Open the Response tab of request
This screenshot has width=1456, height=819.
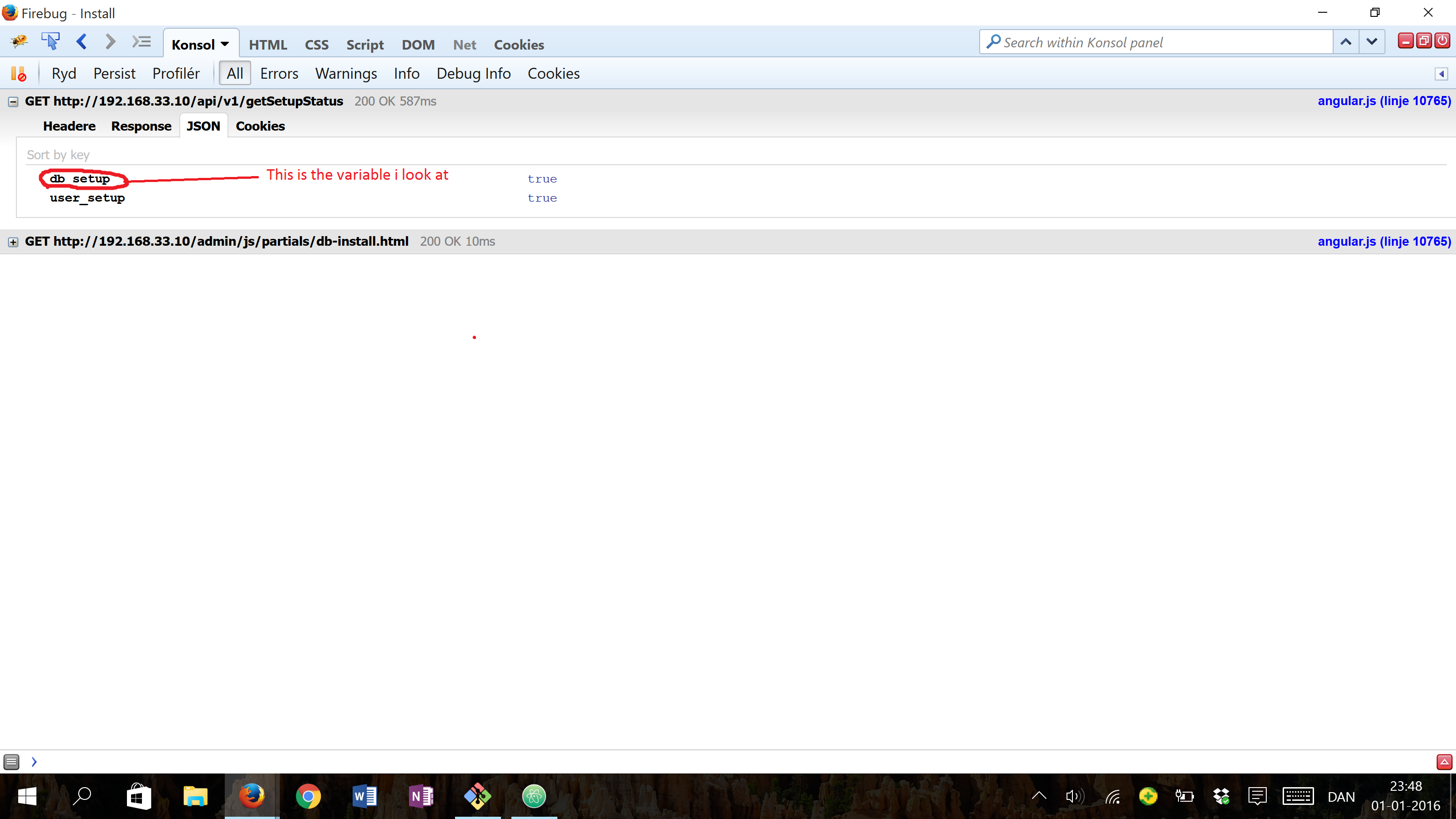(141, 126)
